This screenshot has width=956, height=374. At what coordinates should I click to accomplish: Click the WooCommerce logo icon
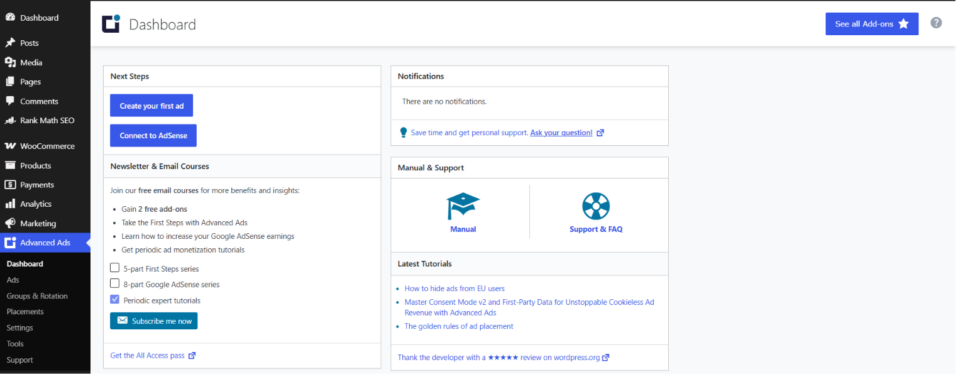[x=10, y=146]
